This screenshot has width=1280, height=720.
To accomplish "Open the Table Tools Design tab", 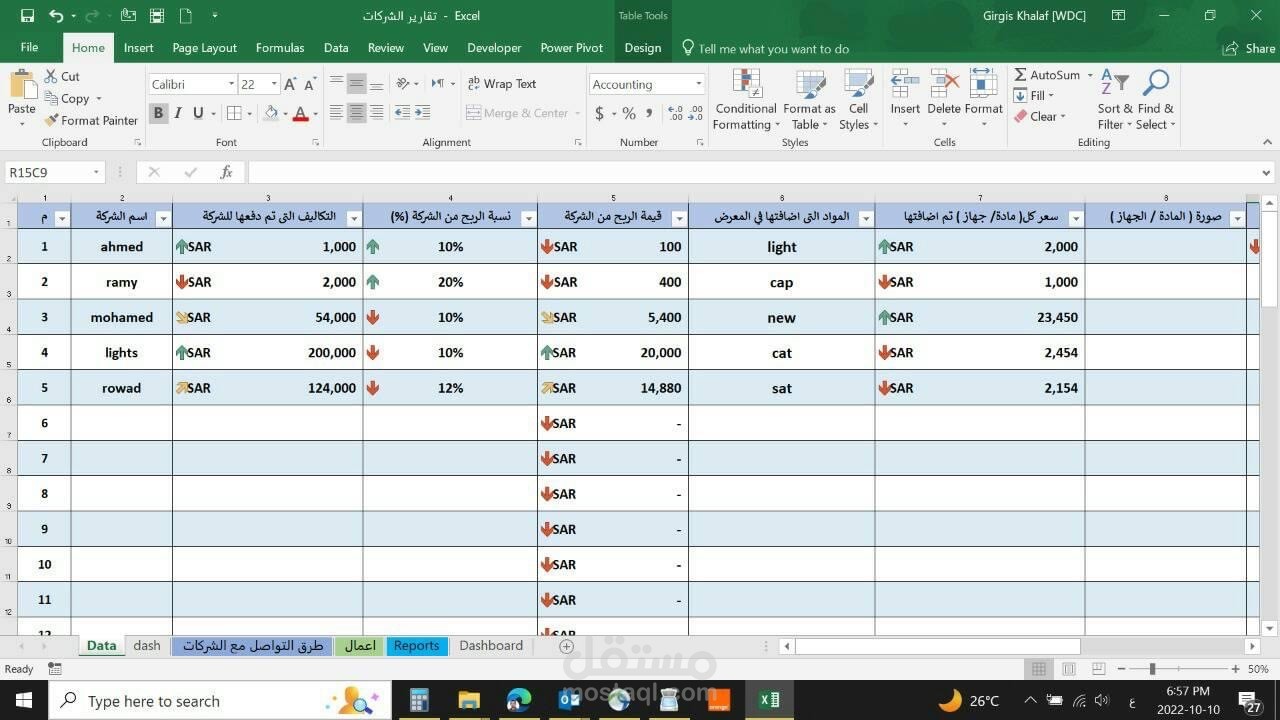I will click(643, 48).
